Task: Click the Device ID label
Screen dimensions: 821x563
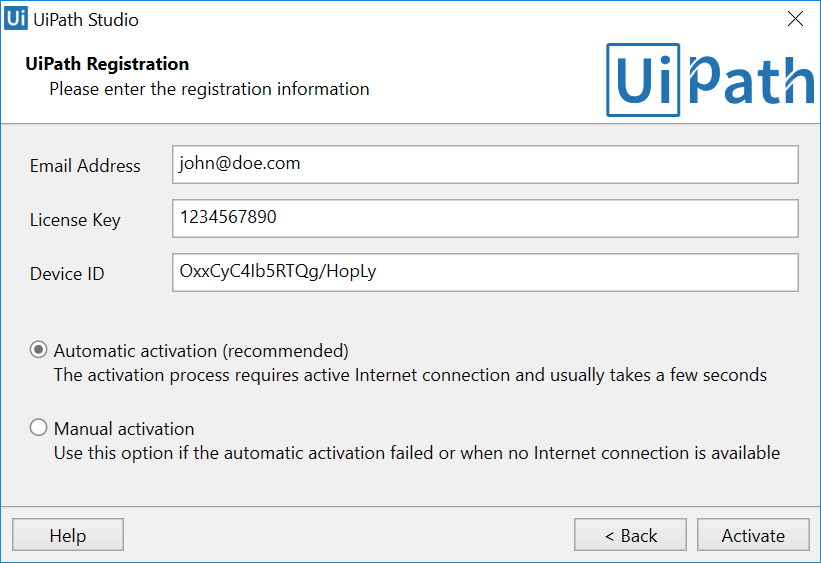Action: [x=67, y=274]
